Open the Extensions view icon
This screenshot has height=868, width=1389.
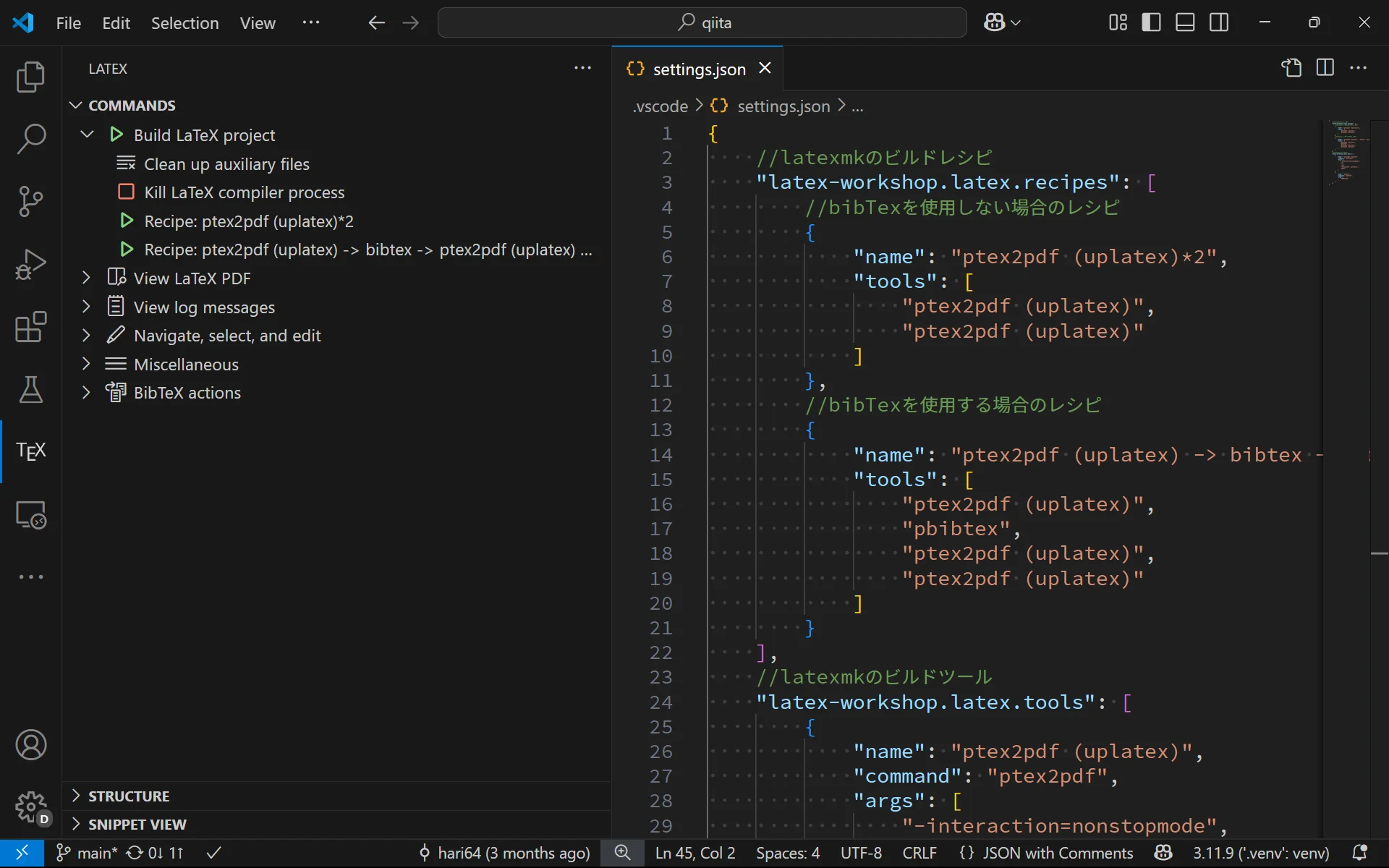30,327
